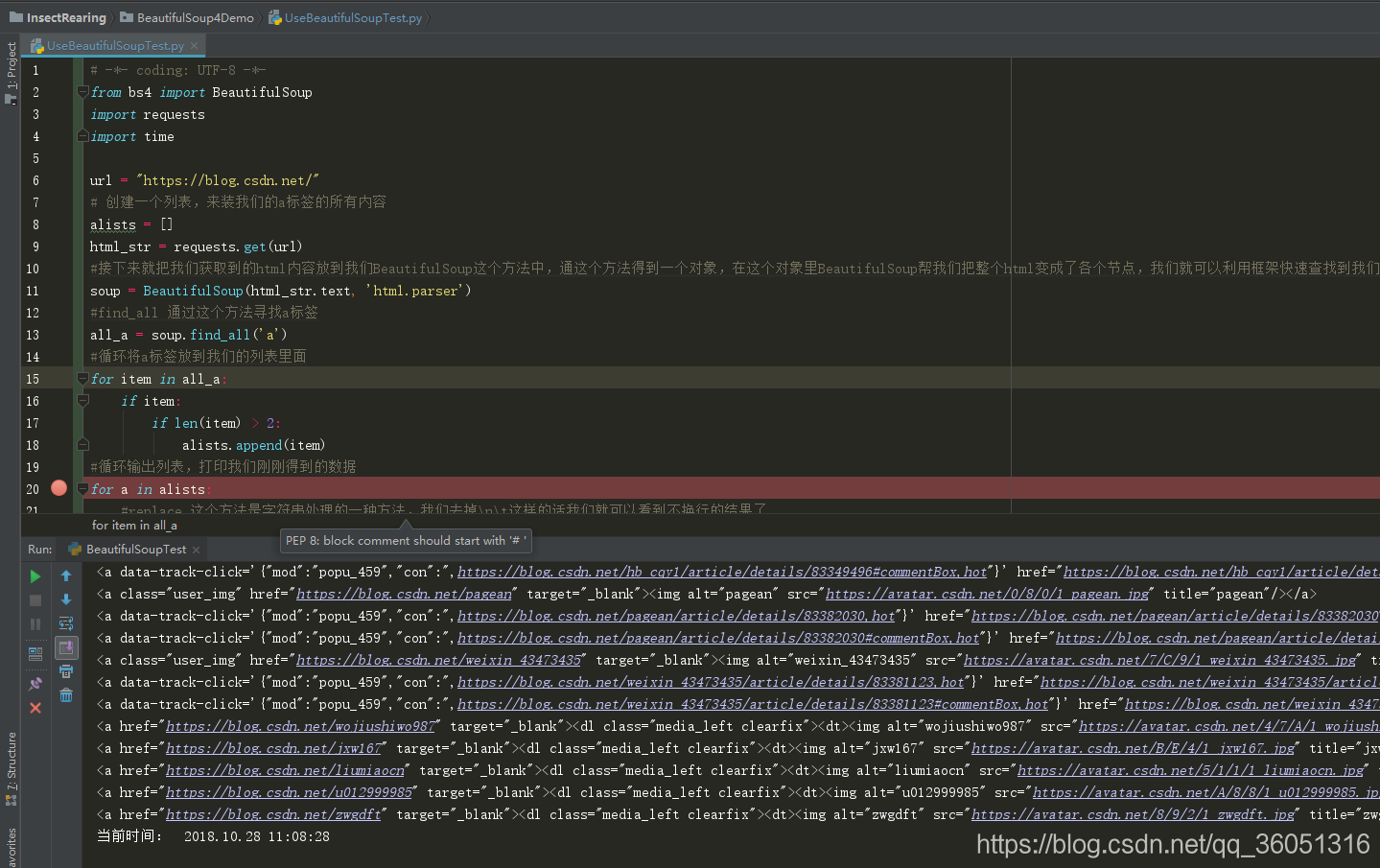Open blog.csdn.net/jxw167 link
This screenshot has height=868, width=1380.
click(x=273, y=748)
